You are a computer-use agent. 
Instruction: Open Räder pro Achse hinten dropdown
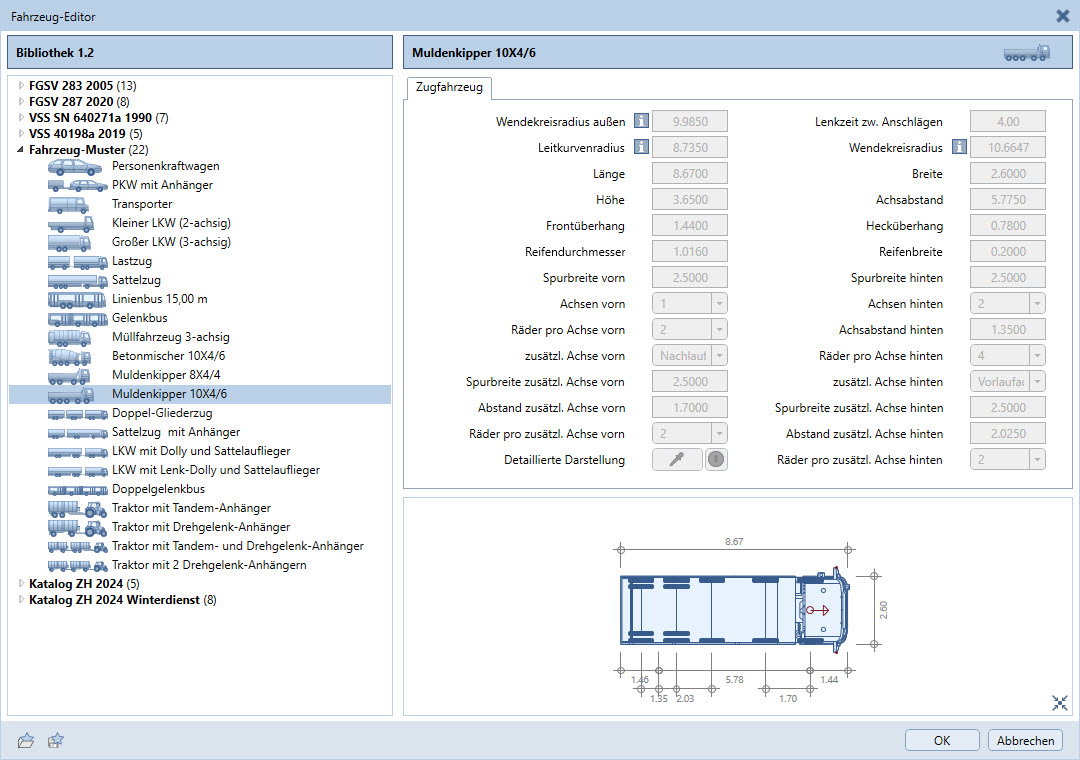pyautogui.click(x=1037, y=355)
